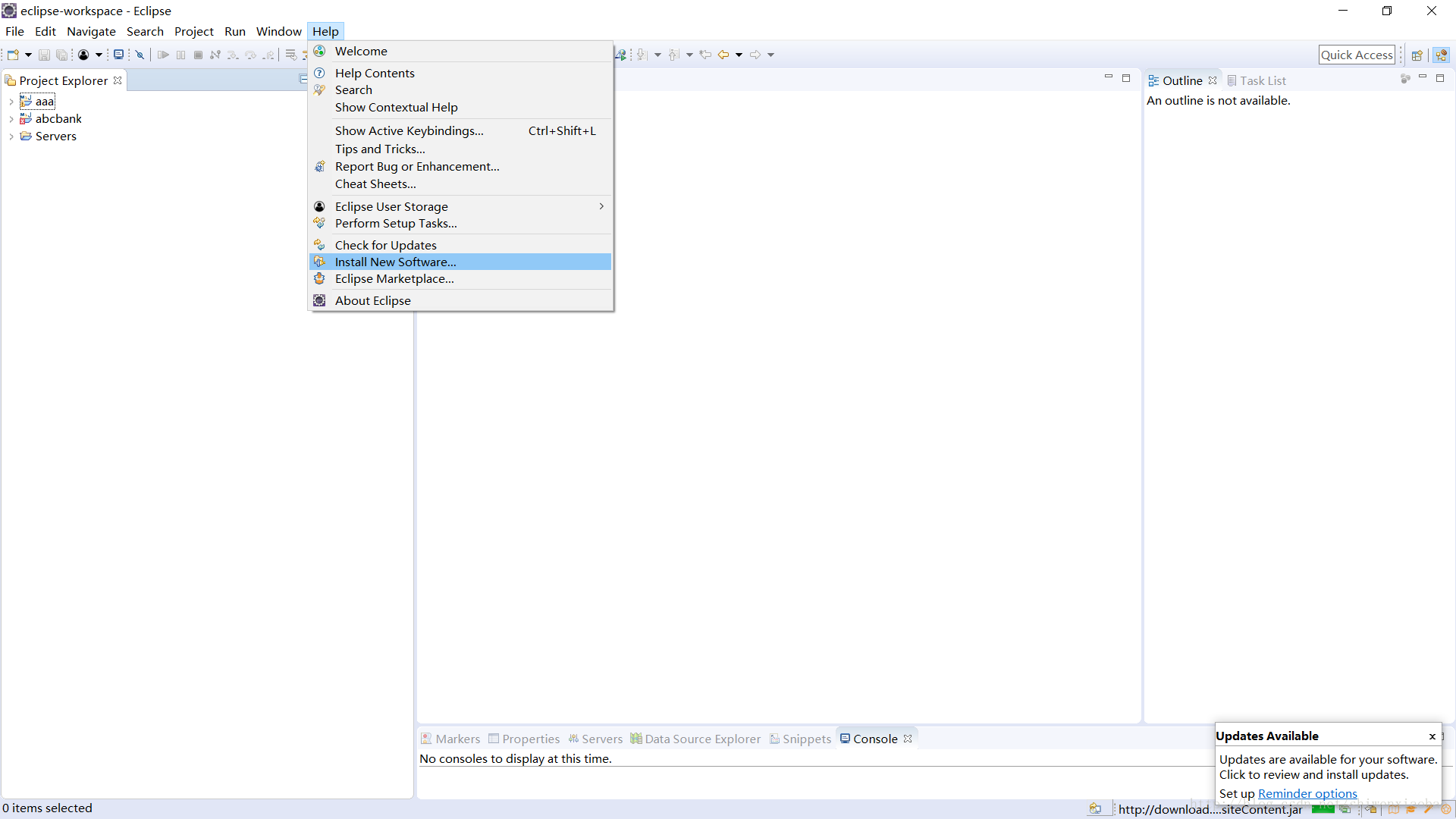This screenshot has width=1456, height=819.
Task: Click the Open Console toolbar icon
Action: coord(119,55)
